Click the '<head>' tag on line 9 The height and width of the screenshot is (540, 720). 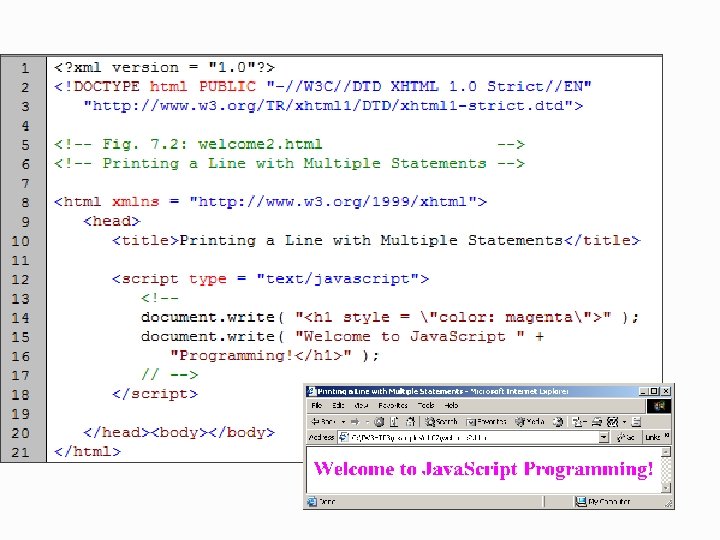click(112, 221)
